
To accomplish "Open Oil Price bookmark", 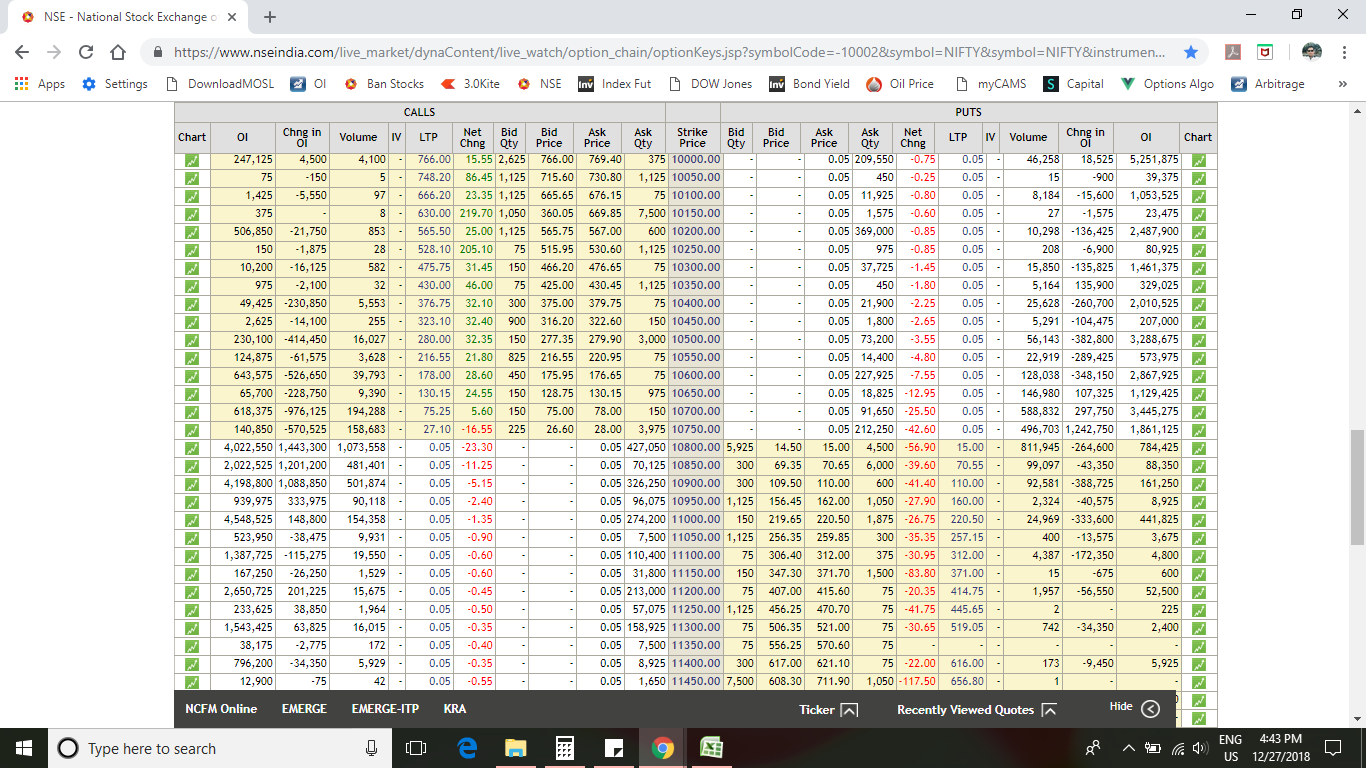I will (901, 84).
